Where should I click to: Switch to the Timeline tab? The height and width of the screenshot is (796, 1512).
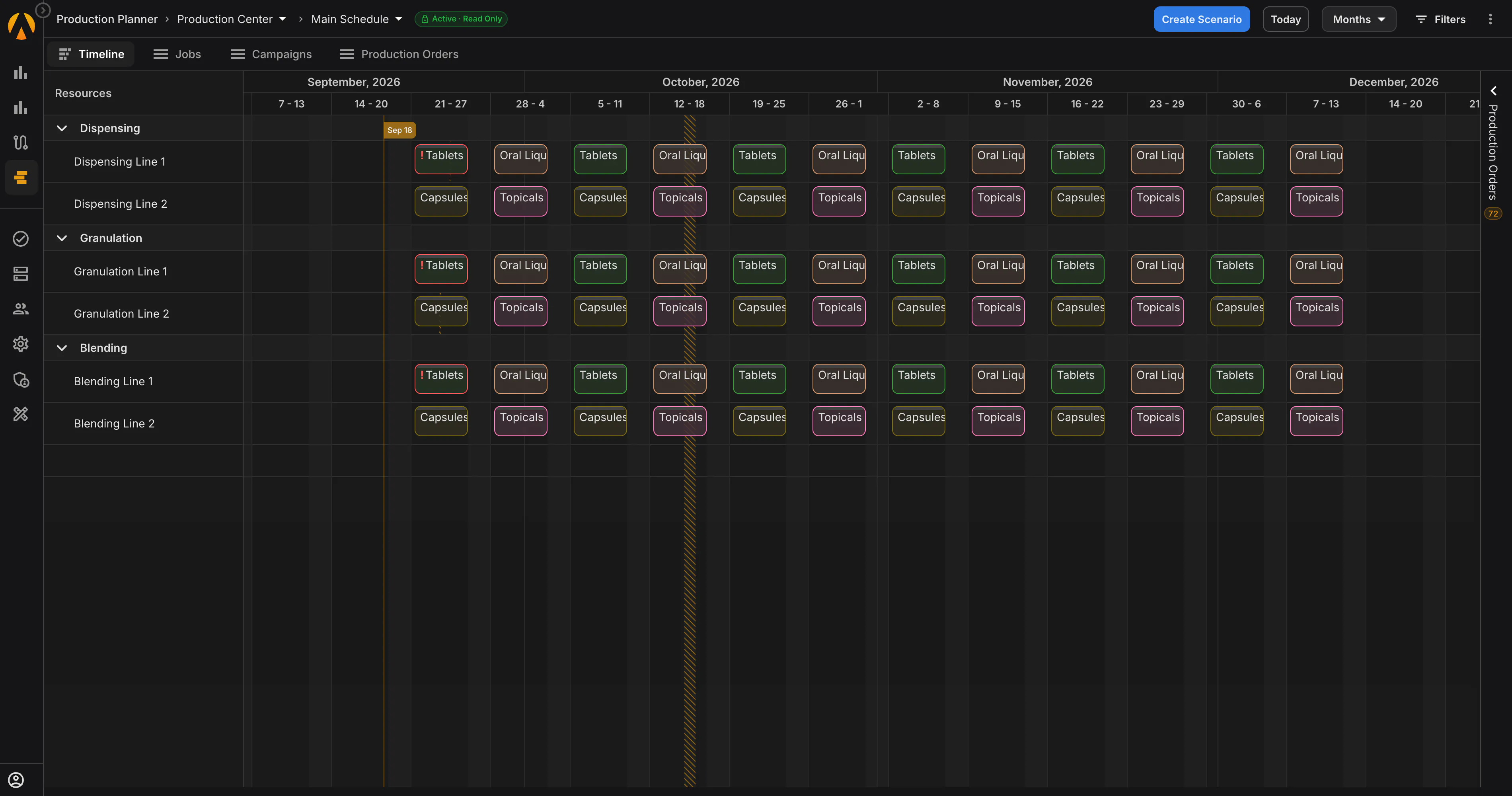[x=91, y=54]
